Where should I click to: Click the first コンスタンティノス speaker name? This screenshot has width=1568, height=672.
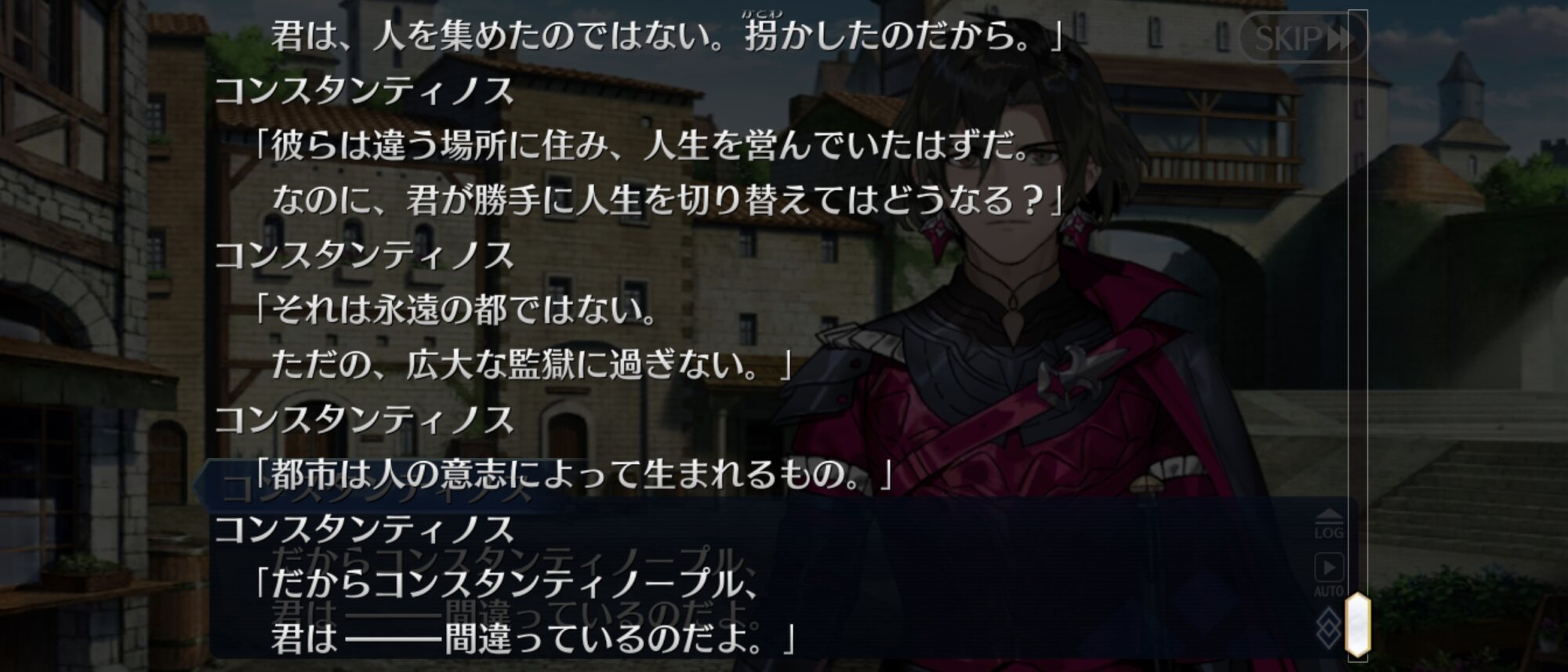[364, 92]
